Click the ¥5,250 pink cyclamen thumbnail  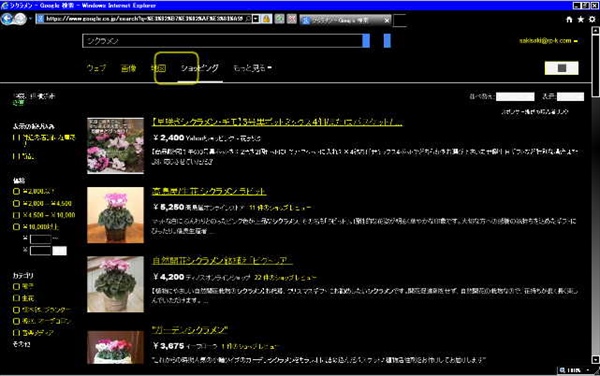point(116,215)
